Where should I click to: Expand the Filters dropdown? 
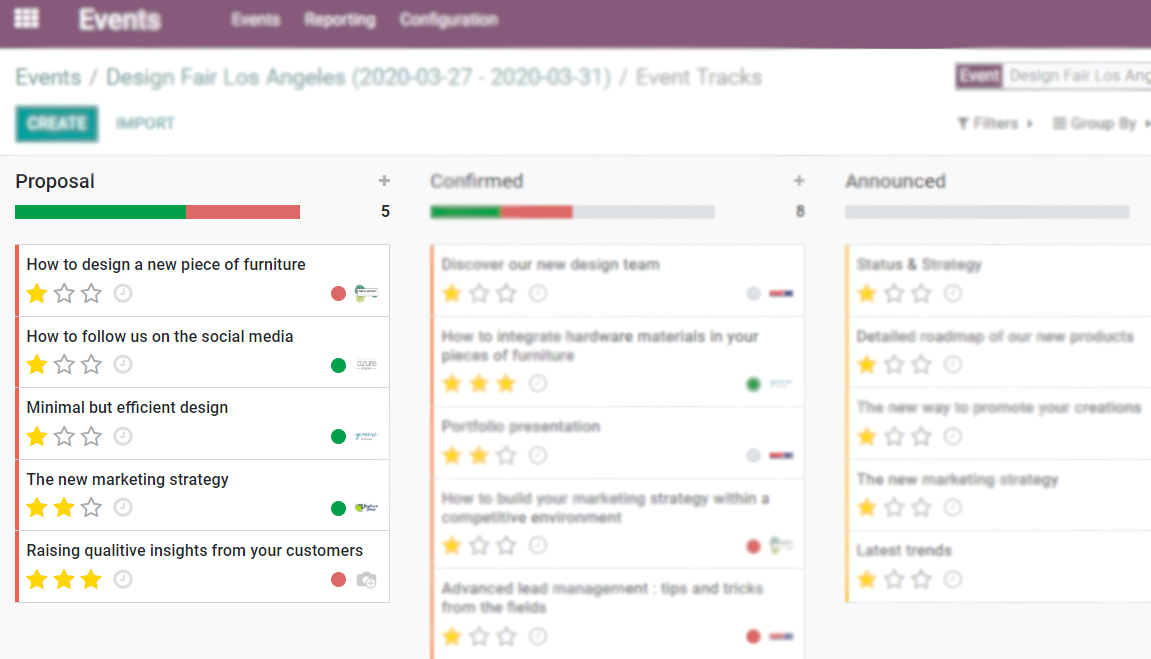pyautogui.click(x=995, y=123)
